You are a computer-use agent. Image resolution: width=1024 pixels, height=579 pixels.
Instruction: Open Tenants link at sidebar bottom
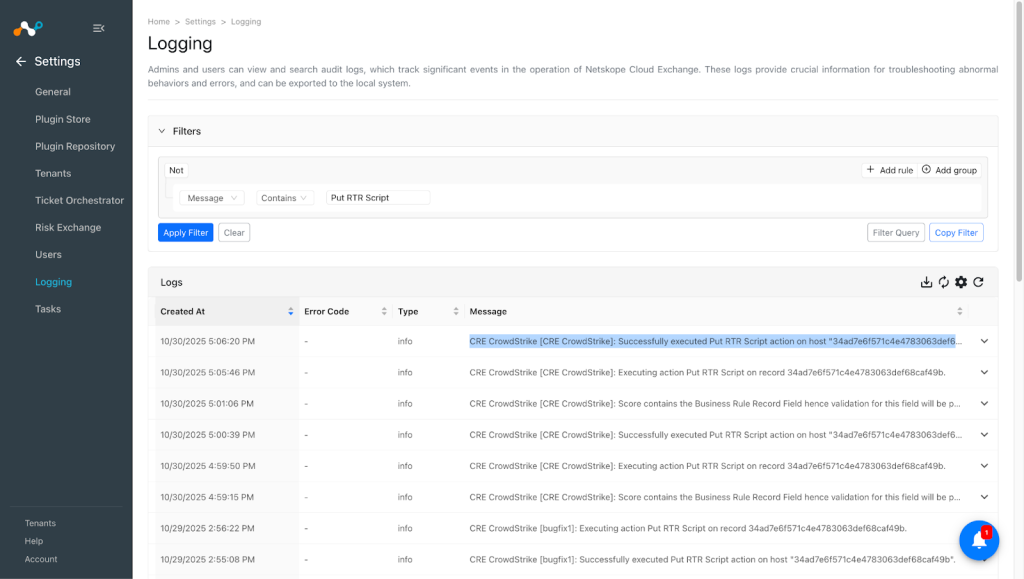click(40, 524)
